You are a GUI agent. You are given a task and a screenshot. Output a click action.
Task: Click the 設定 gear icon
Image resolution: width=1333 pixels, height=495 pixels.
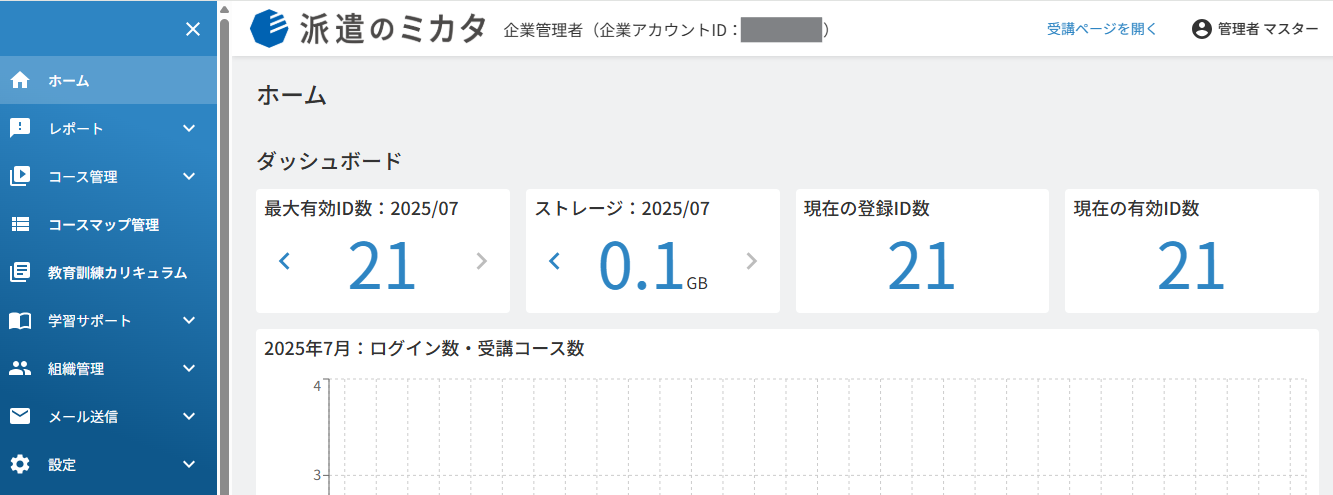point(20,465)
